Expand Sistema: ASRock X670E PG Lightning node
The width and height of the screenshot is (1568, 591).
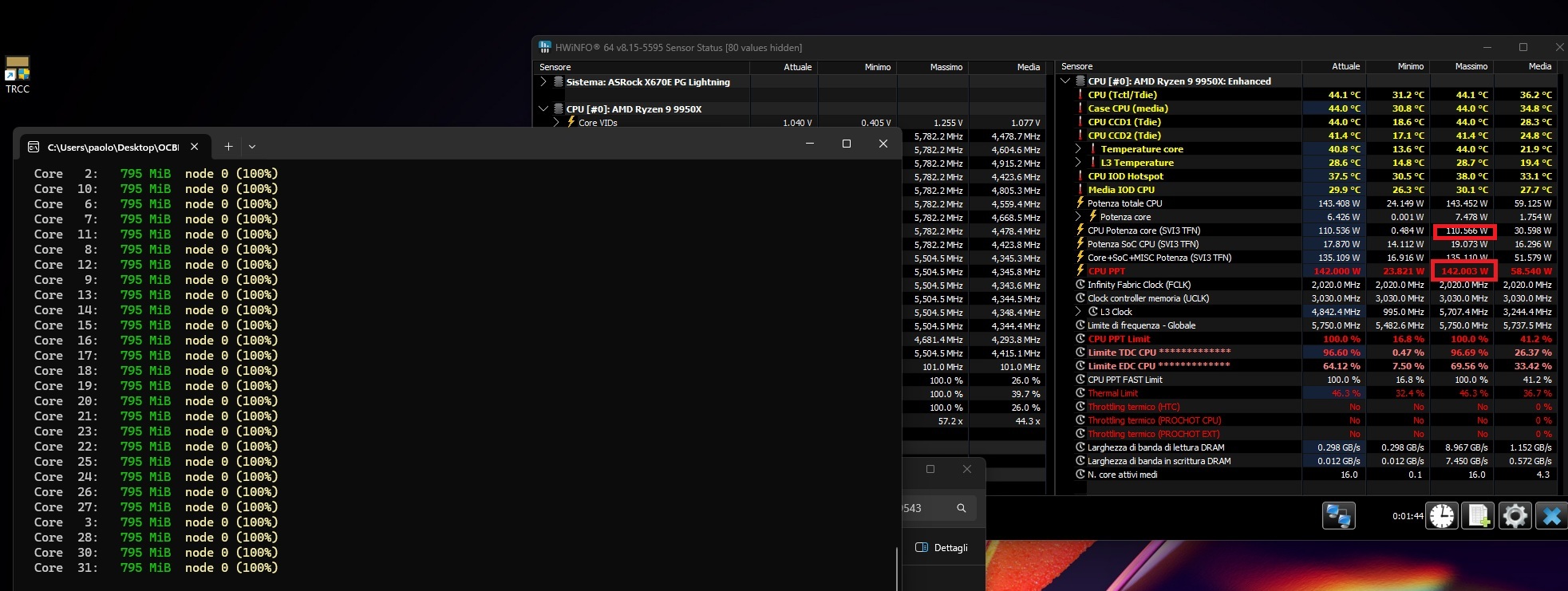543,82
